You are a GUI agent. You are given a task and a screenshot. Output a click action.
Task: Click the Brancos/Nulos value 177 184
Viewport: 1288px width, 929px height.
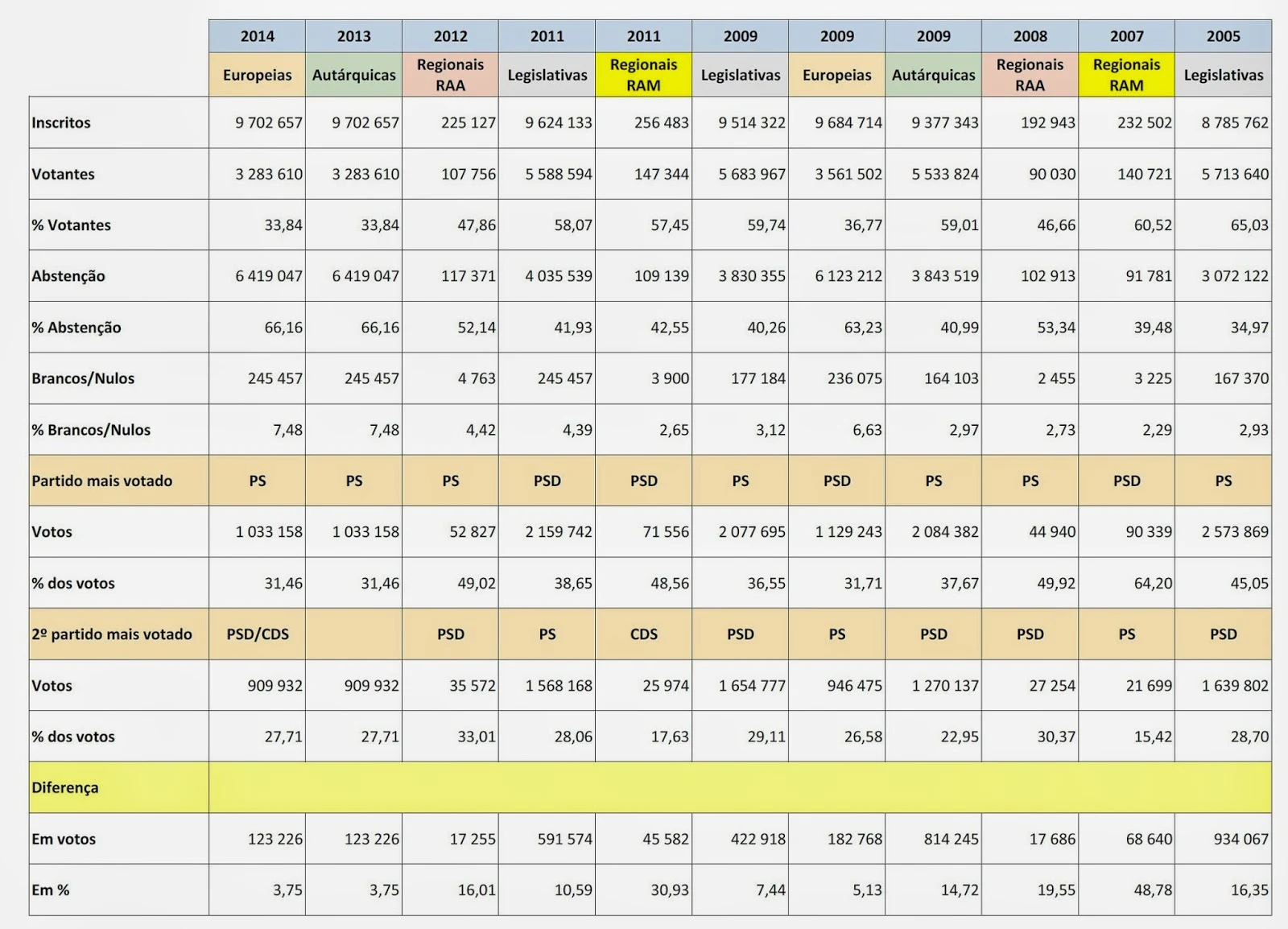tap(758, 378)
